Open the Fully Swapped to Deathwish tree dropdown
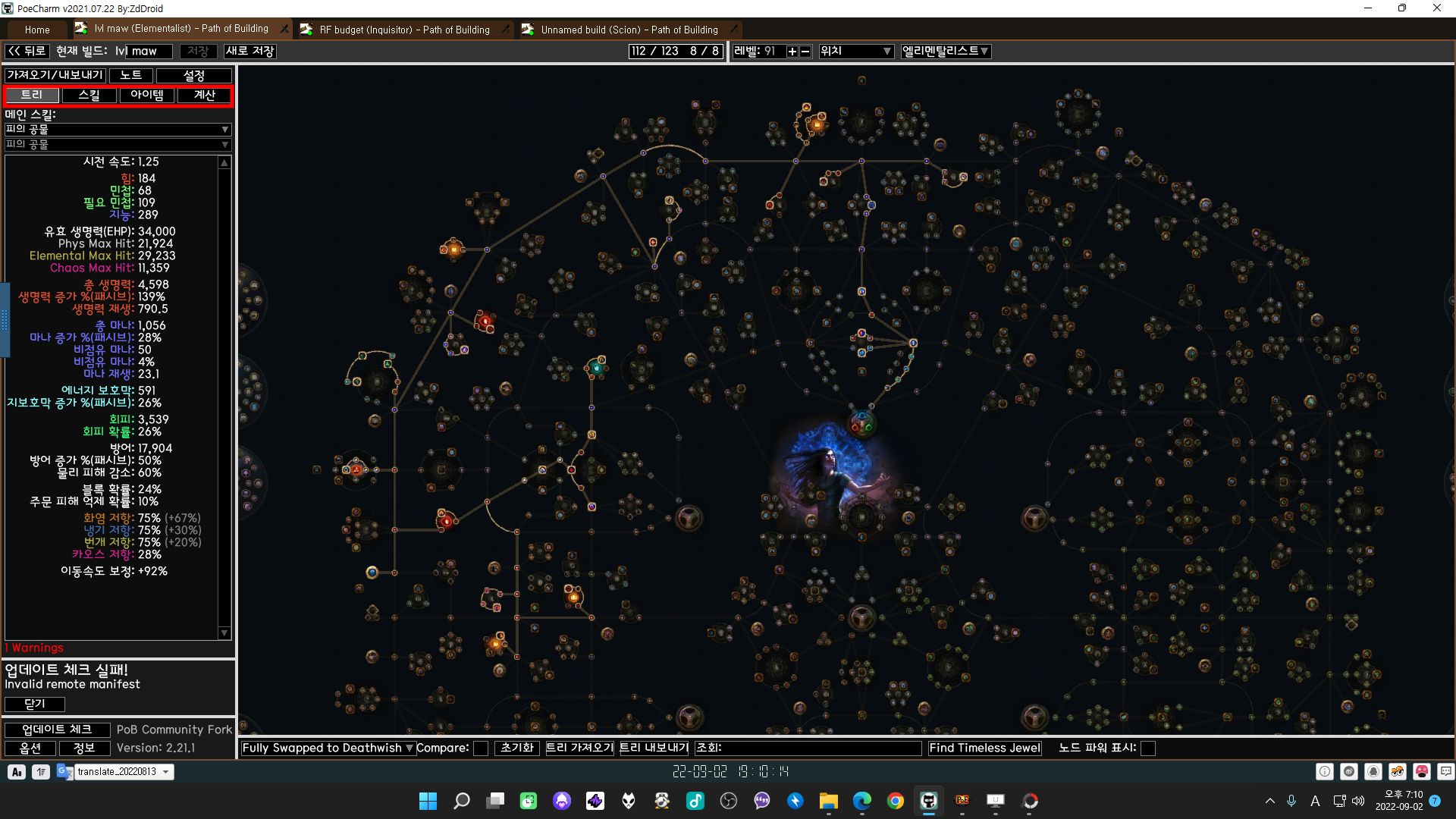The image size is (1456, 819). 328,748
